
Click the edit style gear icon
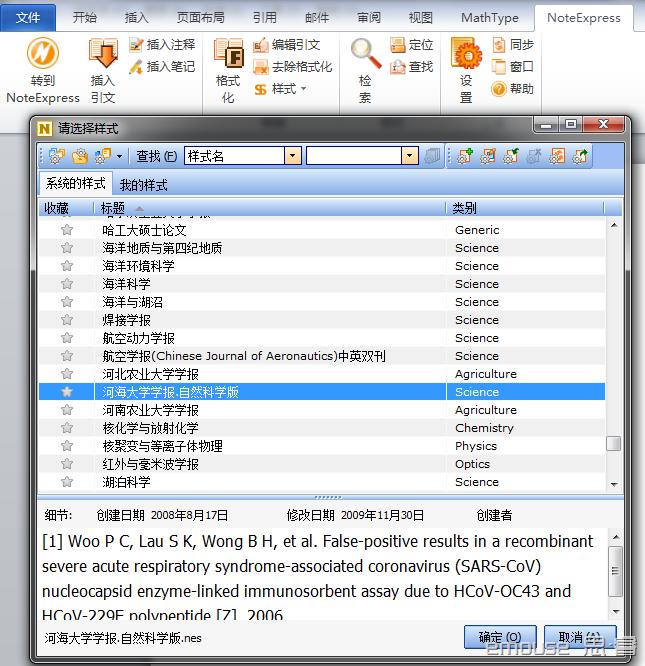[x=488, y=156]
